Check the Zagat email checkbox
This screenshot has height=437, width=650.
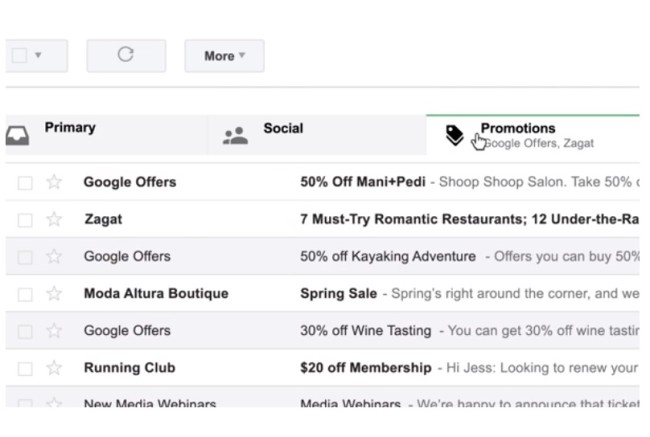pos(25,220)
